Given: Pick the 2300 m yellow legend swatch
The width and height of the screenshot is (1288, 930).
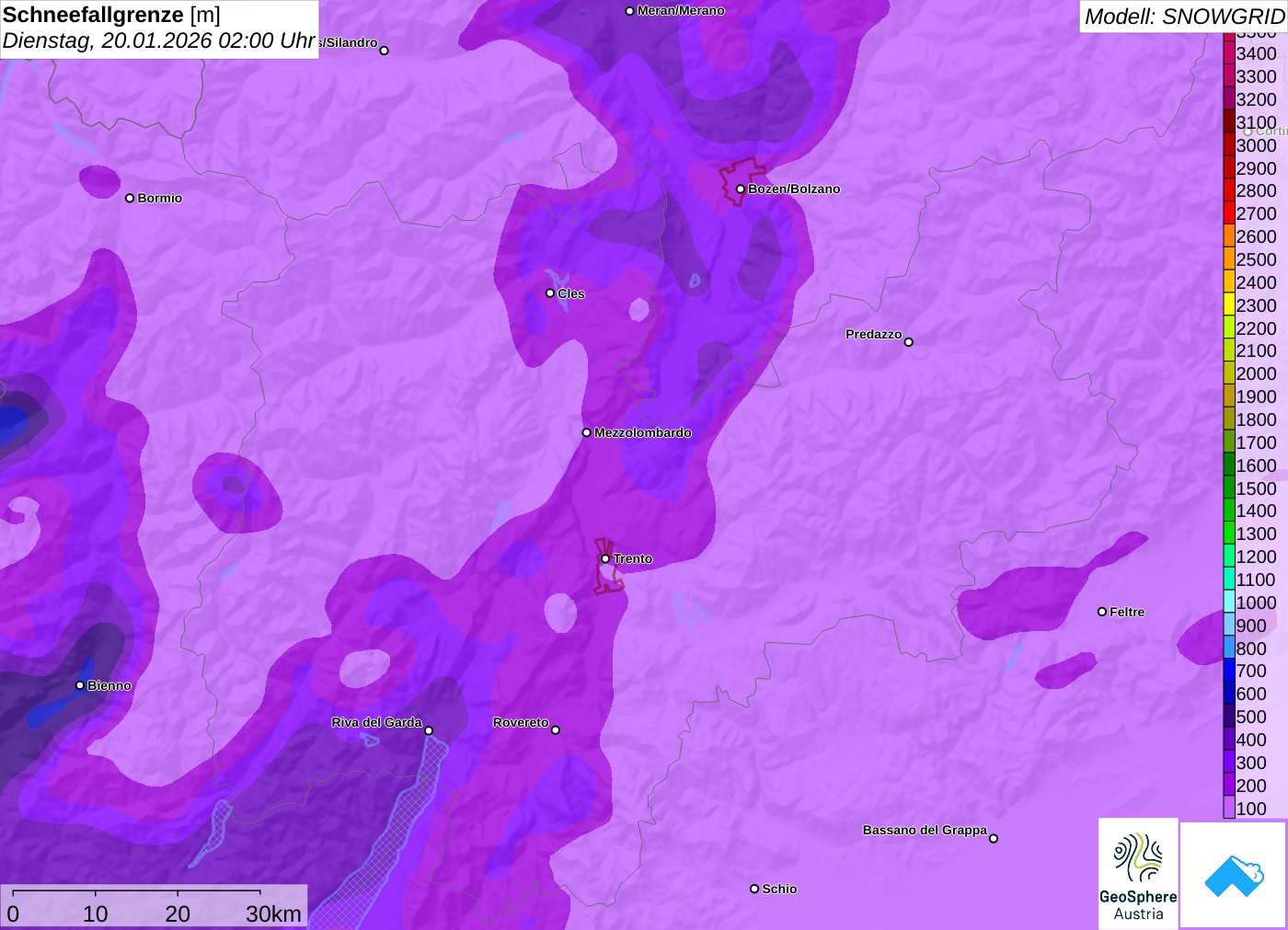Looking at the screenshot, I should (1229, 305).
